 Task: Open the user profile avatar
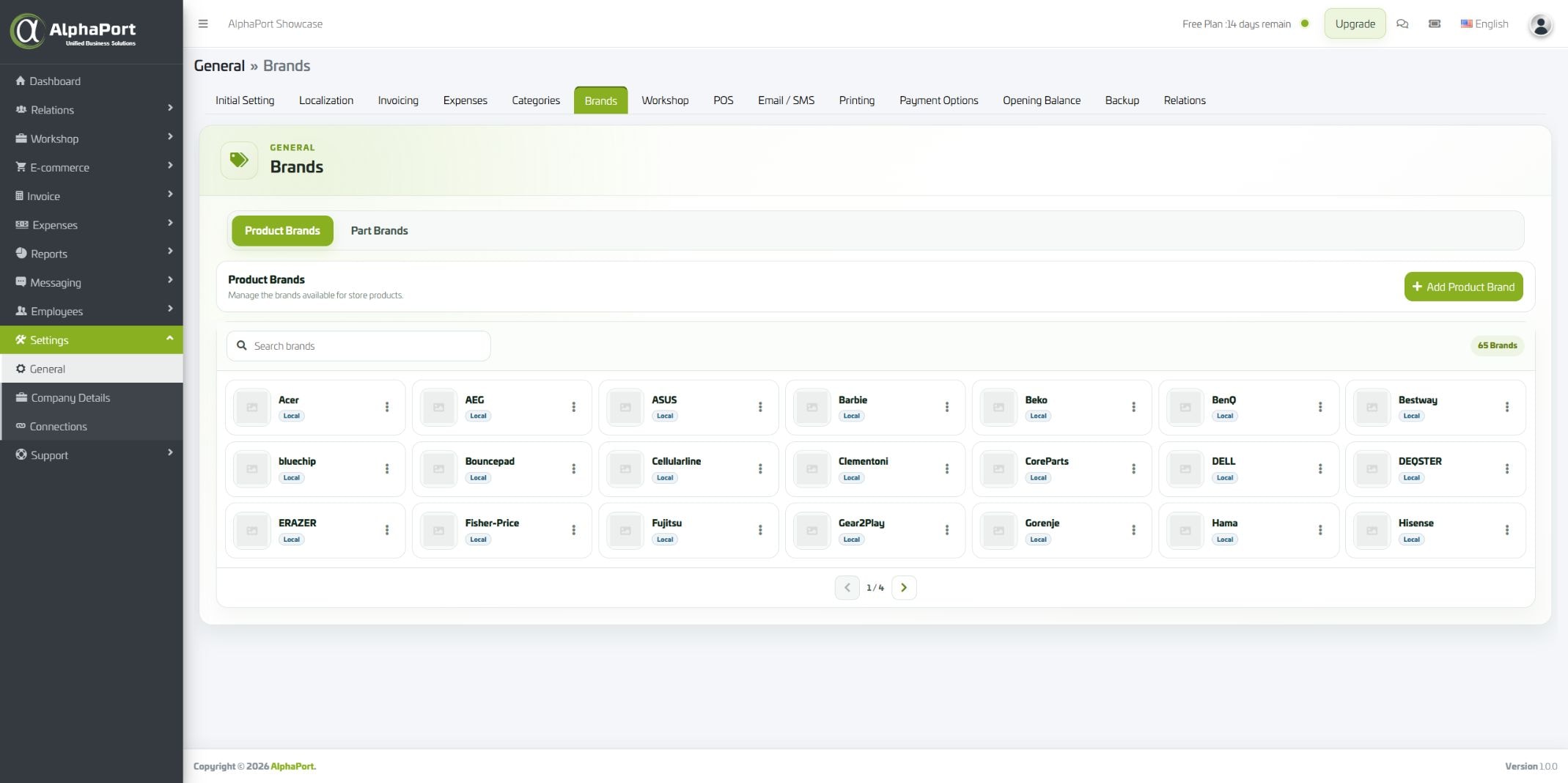pos(1541,25)
